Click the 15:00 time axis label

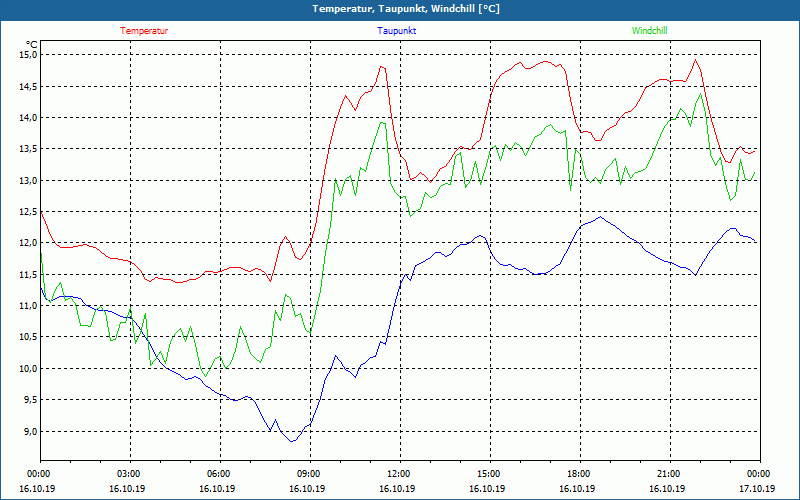pos(490,474)
